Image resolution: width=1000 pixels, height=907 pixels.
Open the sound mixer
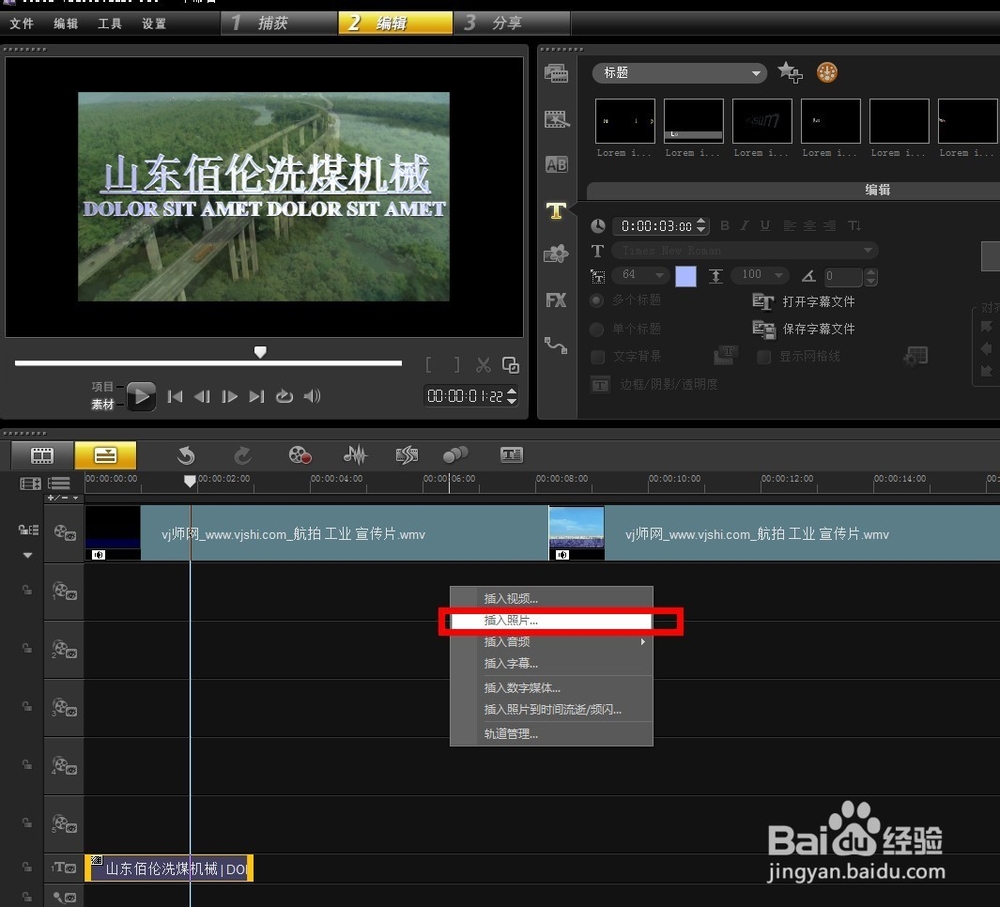(x=355, y=455)
